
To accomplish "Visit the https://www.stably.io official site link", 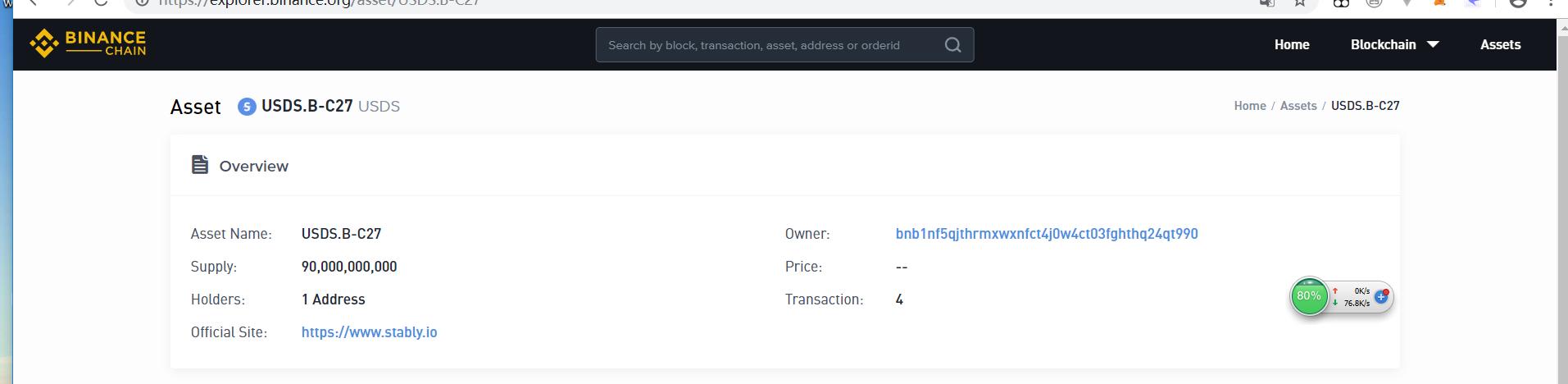I will pyautogui.click(x=369, y=332).
